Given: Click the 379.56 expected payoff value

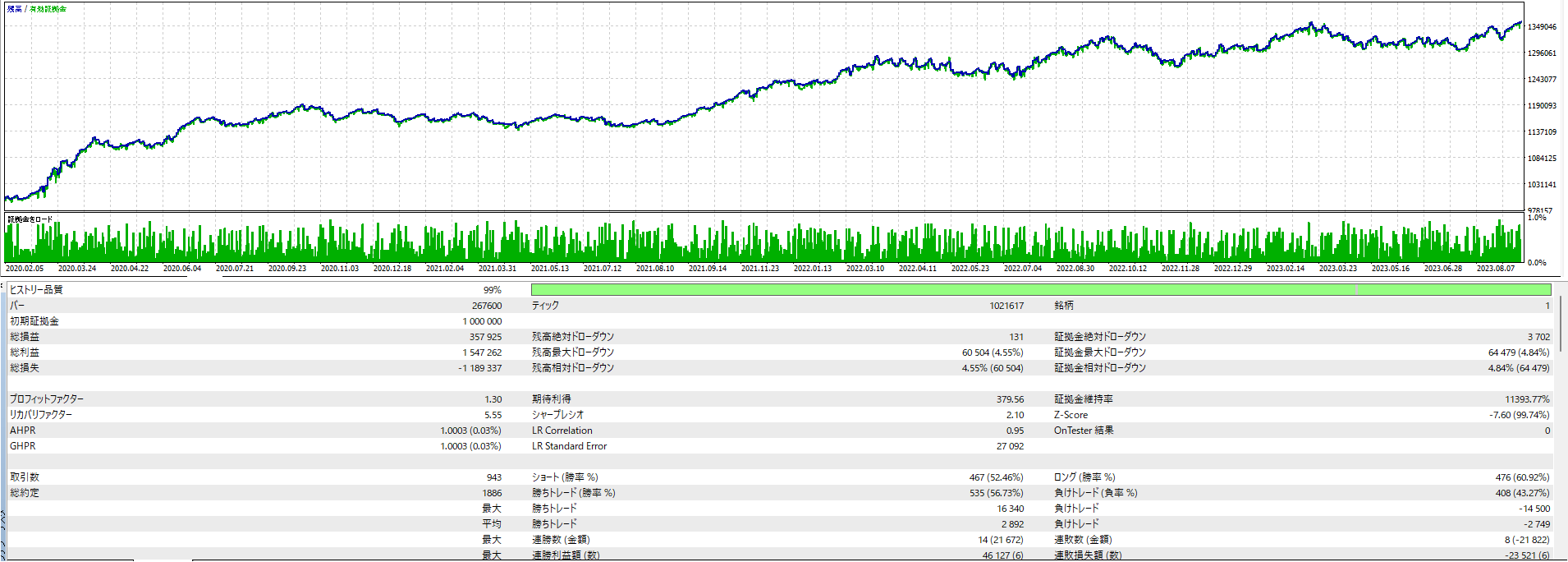Looking at the screenshot, I should (1011, 399).
